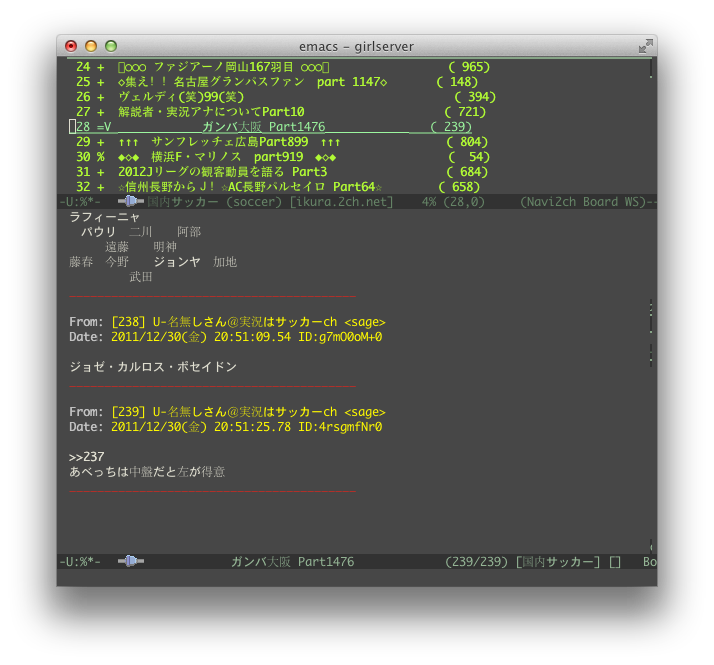Click [国内サッカー] in bottom mode line
The image size is (714, 665).
click(x=558, y=562)
